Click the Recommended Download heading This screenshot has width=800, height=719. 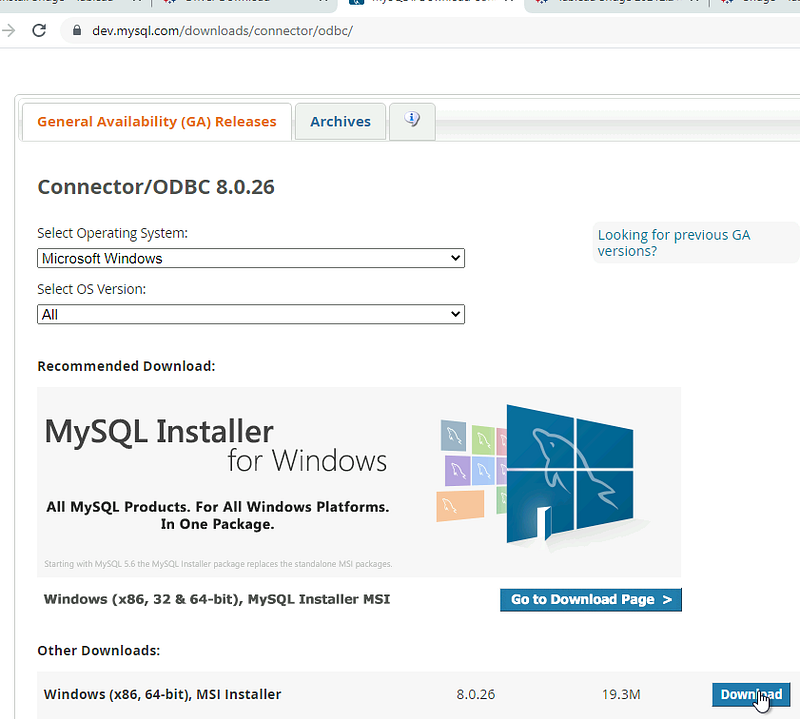(127, 366)
